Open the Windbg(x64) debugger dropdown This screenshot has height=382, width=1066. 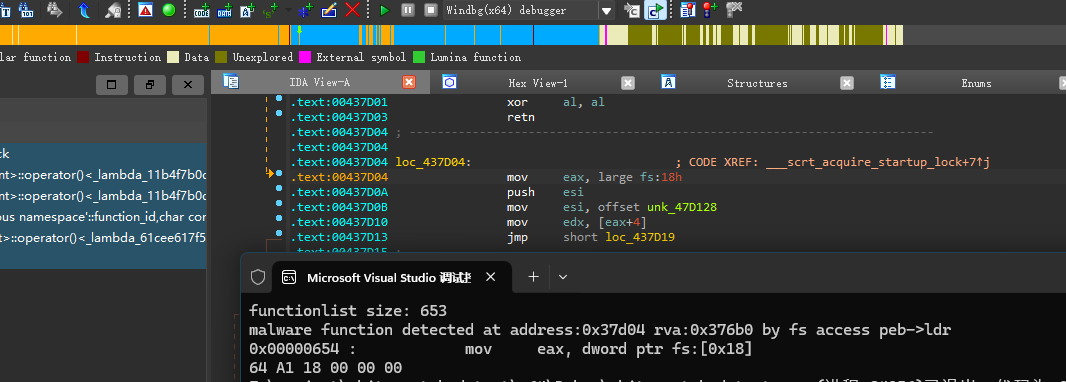(x=606, y=10)
